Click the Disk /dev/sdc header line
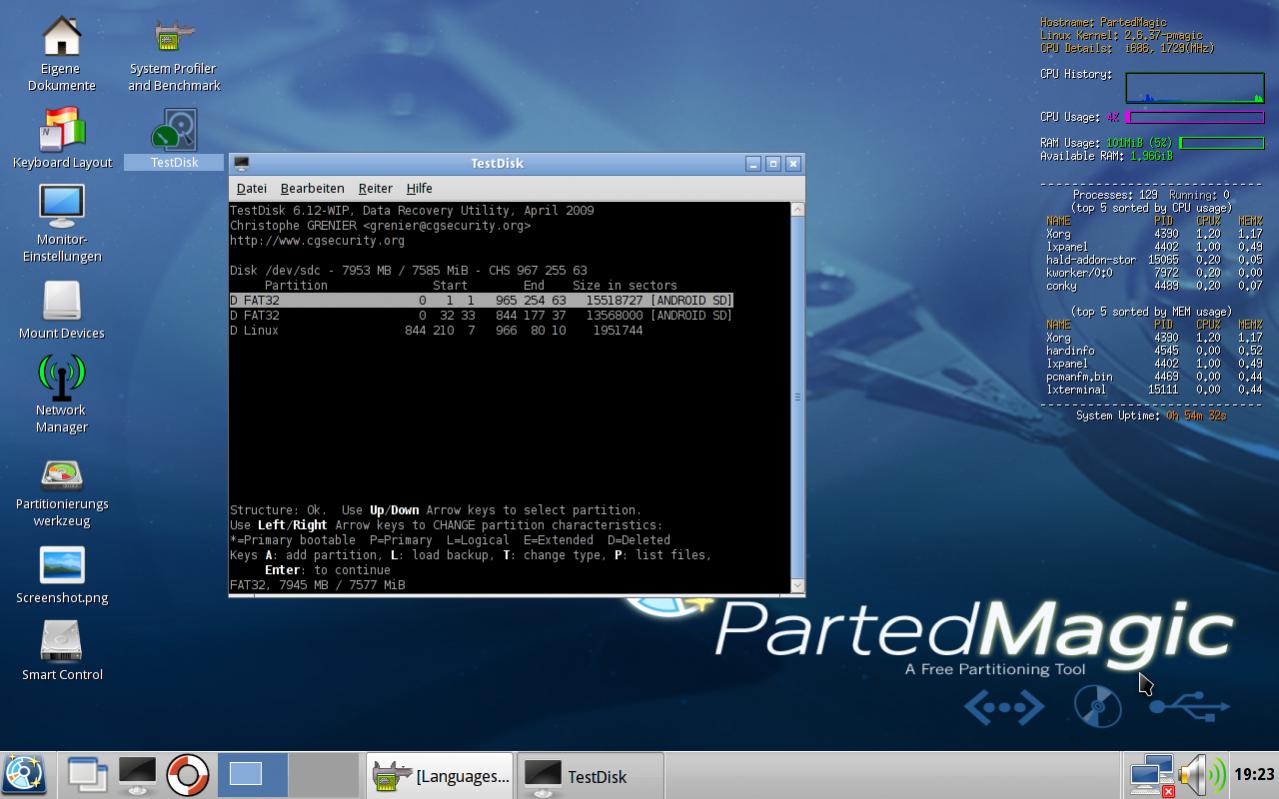This screenshot has height=799, width=1279. 408,270
